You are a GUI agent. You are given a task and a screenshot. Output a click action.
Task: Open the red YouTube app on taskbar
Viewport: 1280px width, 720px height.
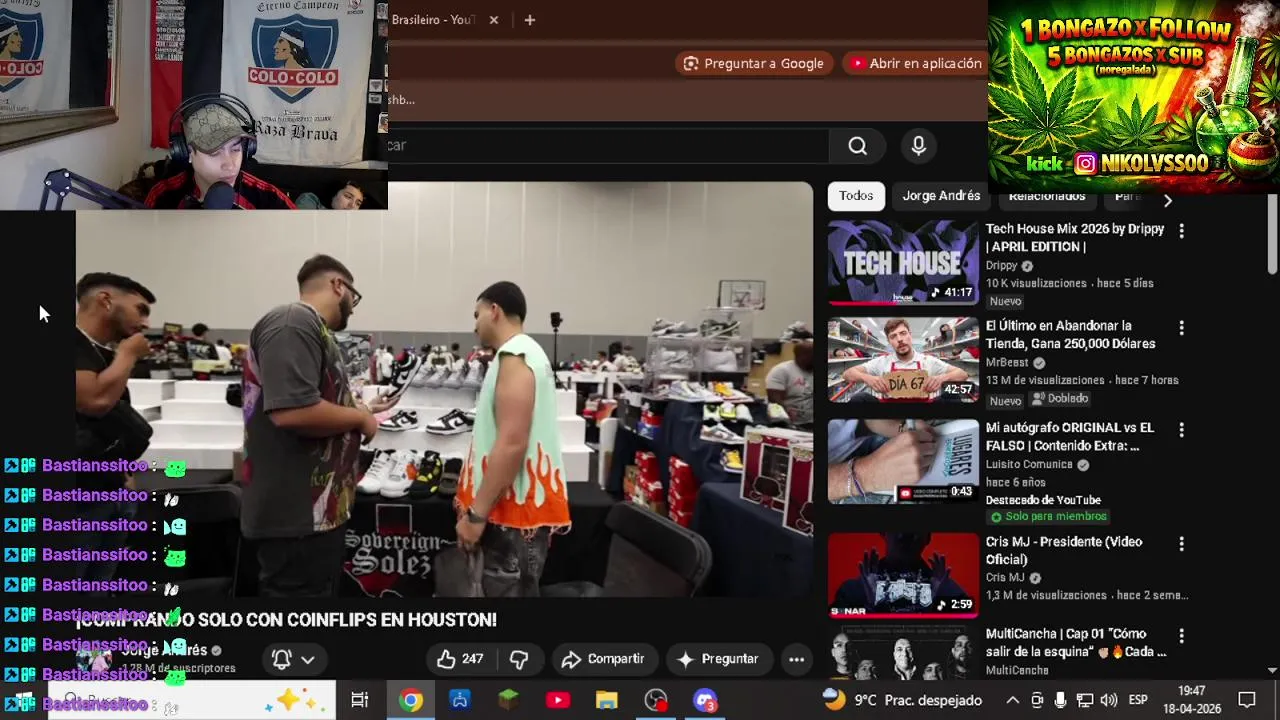[x=558, y=700]
